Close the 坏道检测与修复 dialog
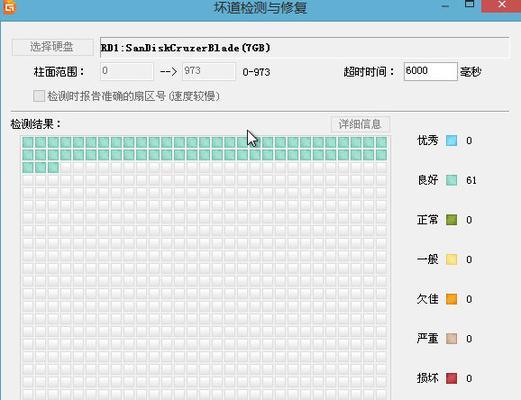The width and height of the screenshot is (521, 400). [x=501, y=5]
